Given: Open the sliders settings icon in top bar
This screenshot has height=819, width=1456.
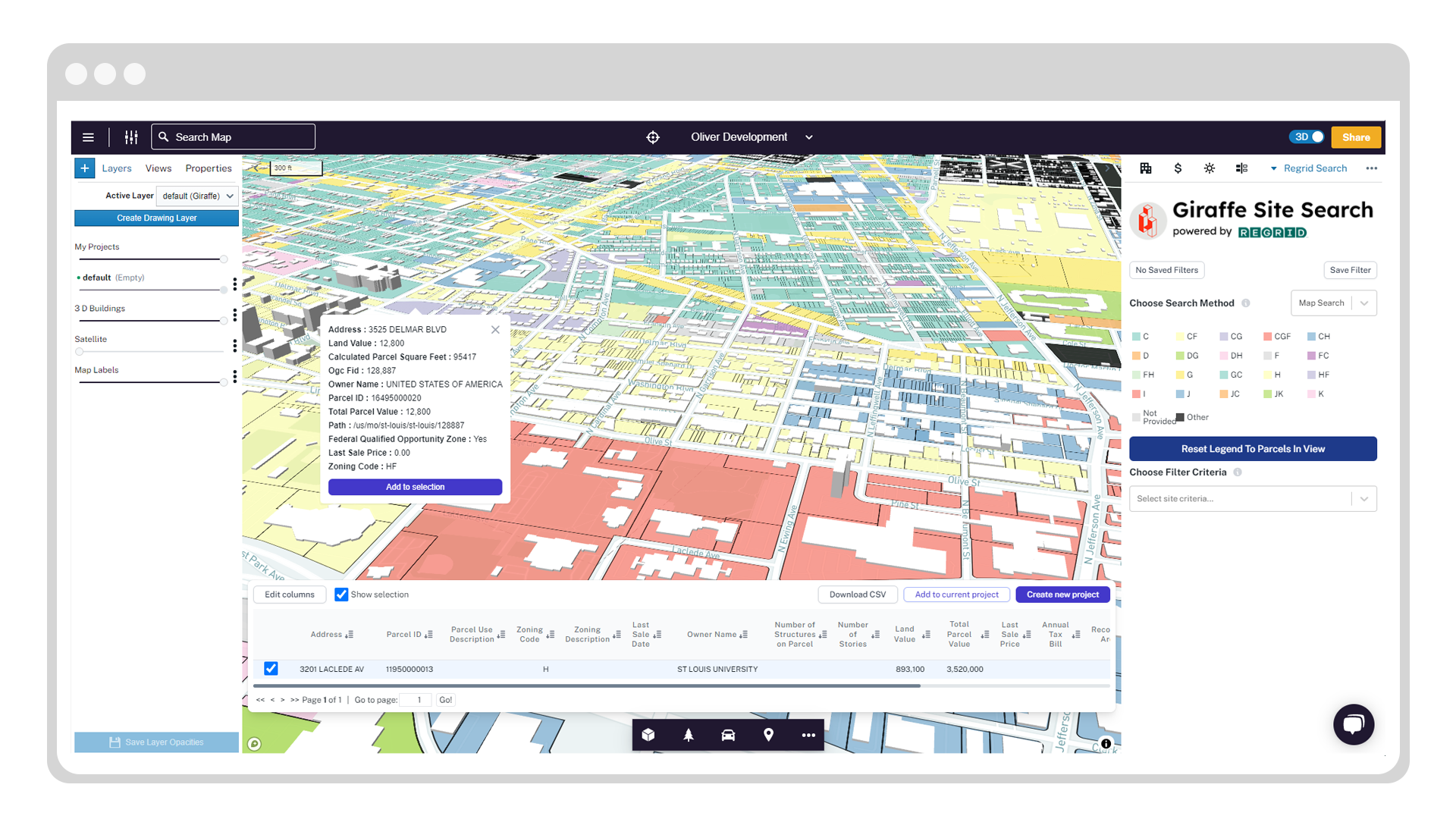Looking at the screenshot, I should pyautogui.click(x=131, y=137).
